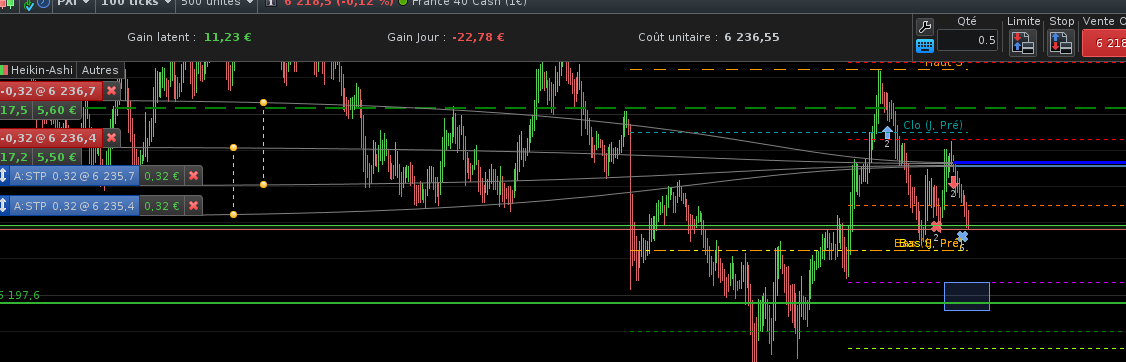Cancel the stop order at 6 235,7
Image resolution: width=1126 pixels, height=362 pixels.
coord(193,176)
